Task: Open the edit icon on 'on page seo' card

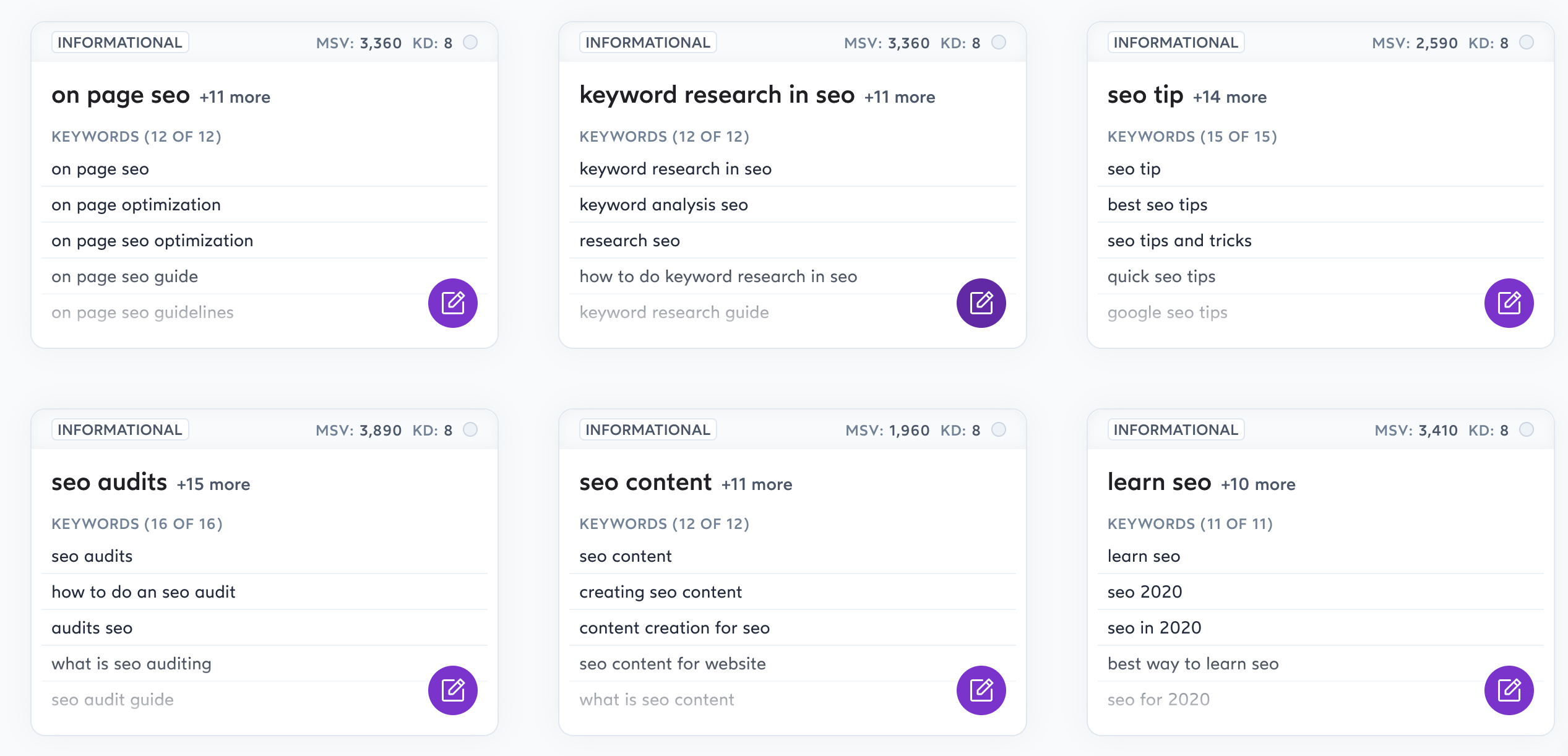Action: pos(453,303)
